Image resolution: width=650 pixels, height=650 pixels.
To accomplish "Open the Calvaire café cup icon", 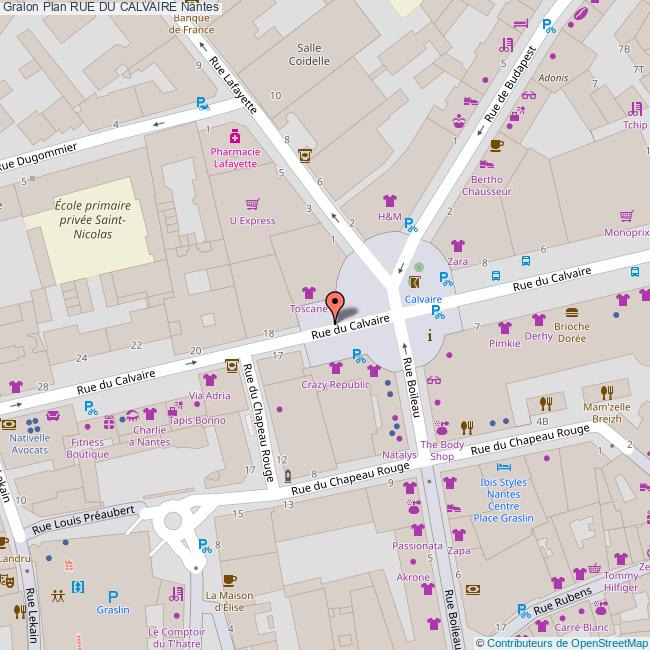I will [415, 282].
